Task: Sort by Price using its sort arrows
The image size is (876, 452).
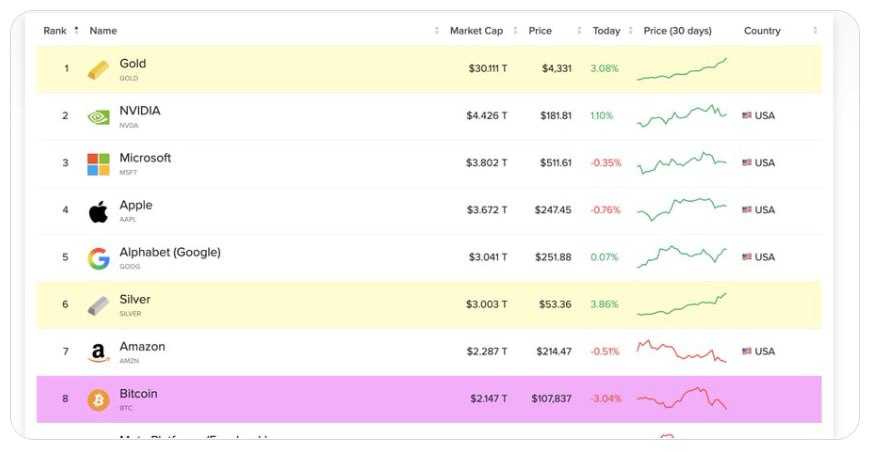Action: [579, 30]
